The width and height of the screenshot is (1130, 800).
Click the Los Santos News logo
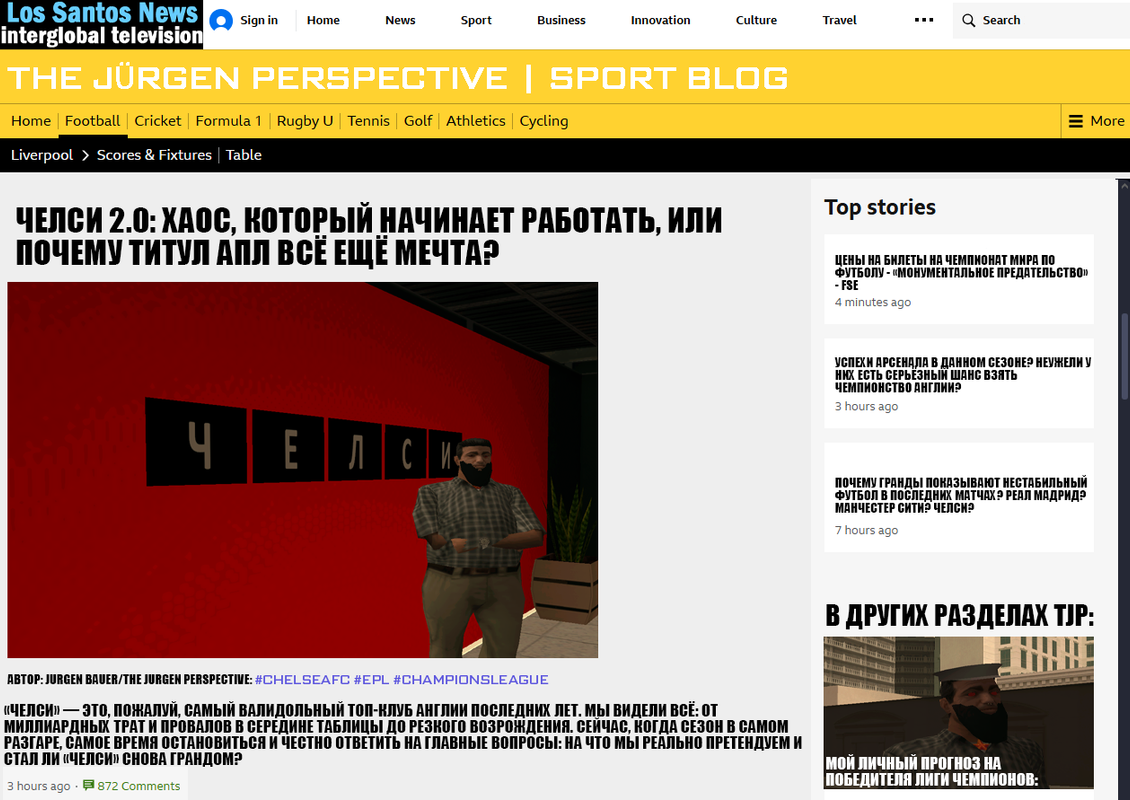click(x=102, y=25)
